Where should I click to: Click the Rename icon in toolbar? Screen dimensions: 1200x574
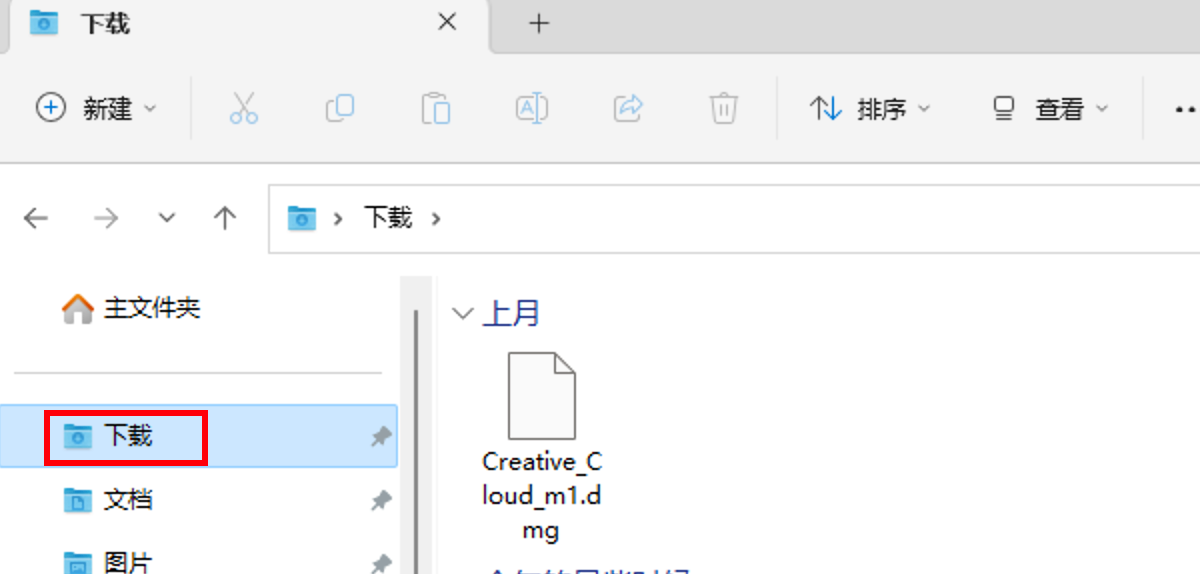(x=531, y=108)
